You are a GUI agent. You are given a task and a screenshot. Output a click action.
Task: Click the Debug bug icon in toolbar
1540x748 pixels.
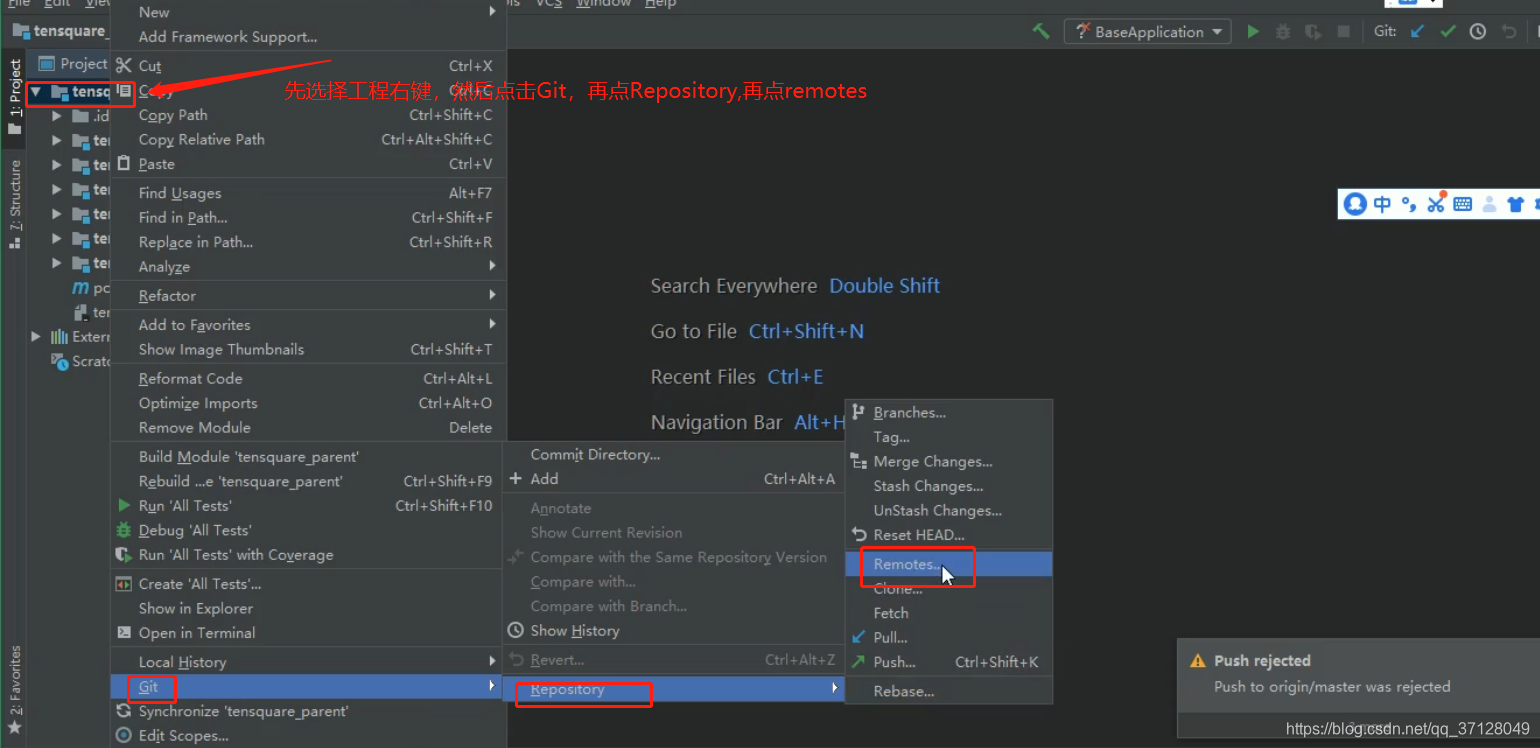click(x=1283, y=32)
